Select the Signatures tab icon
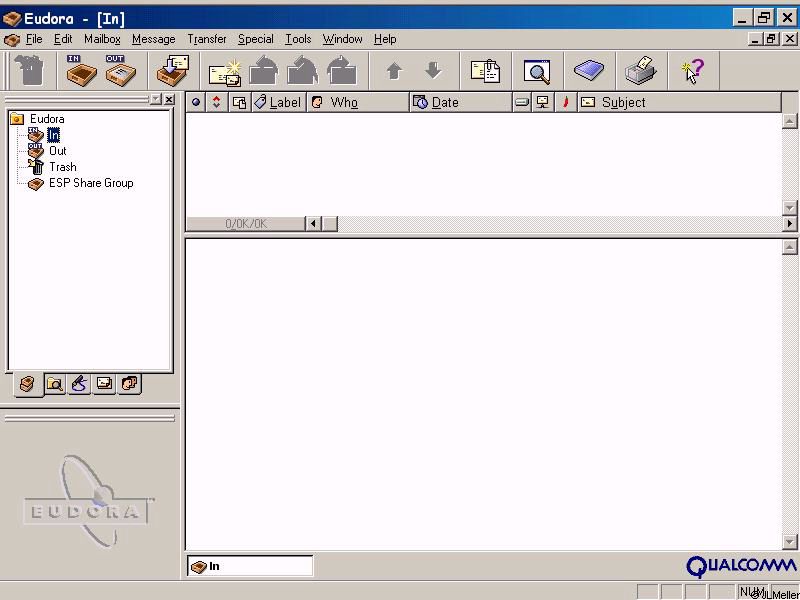The image size is (800, 600). (x=79, y=384)
